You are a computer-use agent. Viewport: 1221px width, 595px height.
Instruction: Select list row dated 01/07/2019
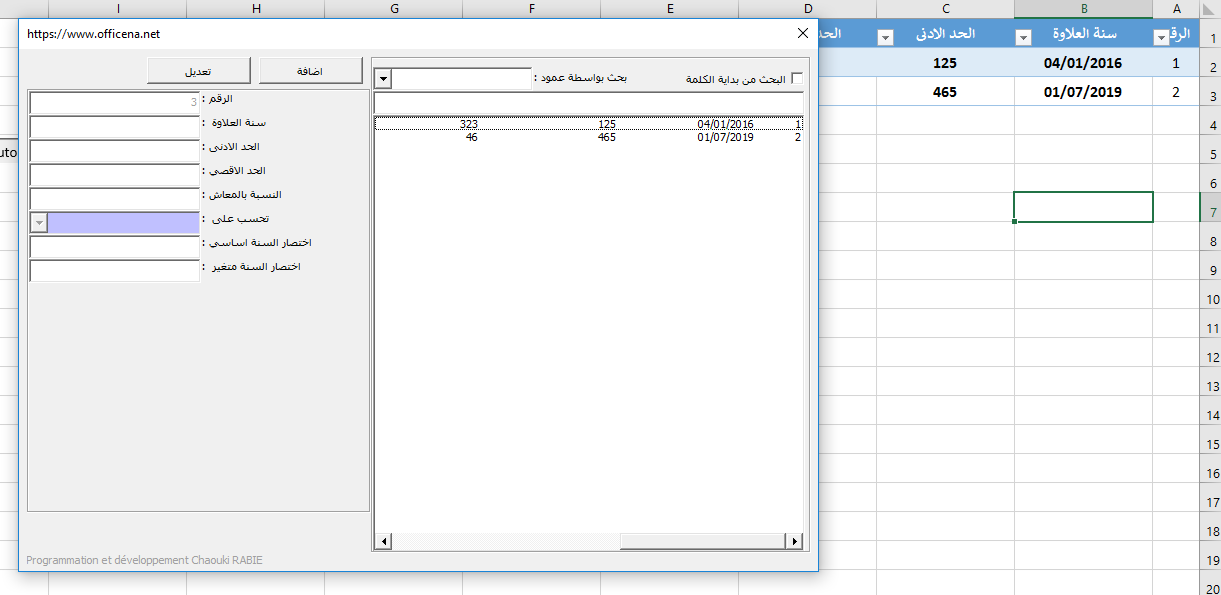click(588, 137)
